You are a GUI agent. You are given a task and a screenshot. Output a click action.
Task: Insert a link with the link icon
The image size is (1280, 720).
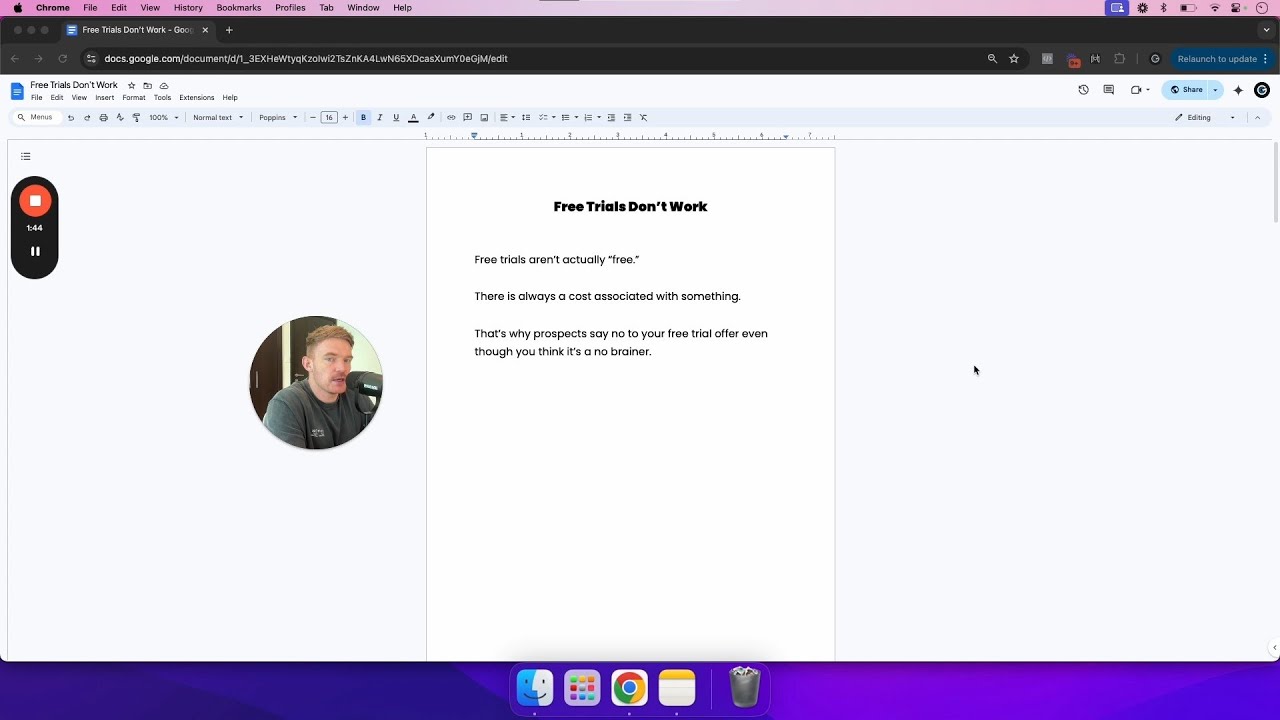pyautogui.click(x=451, y=118)
